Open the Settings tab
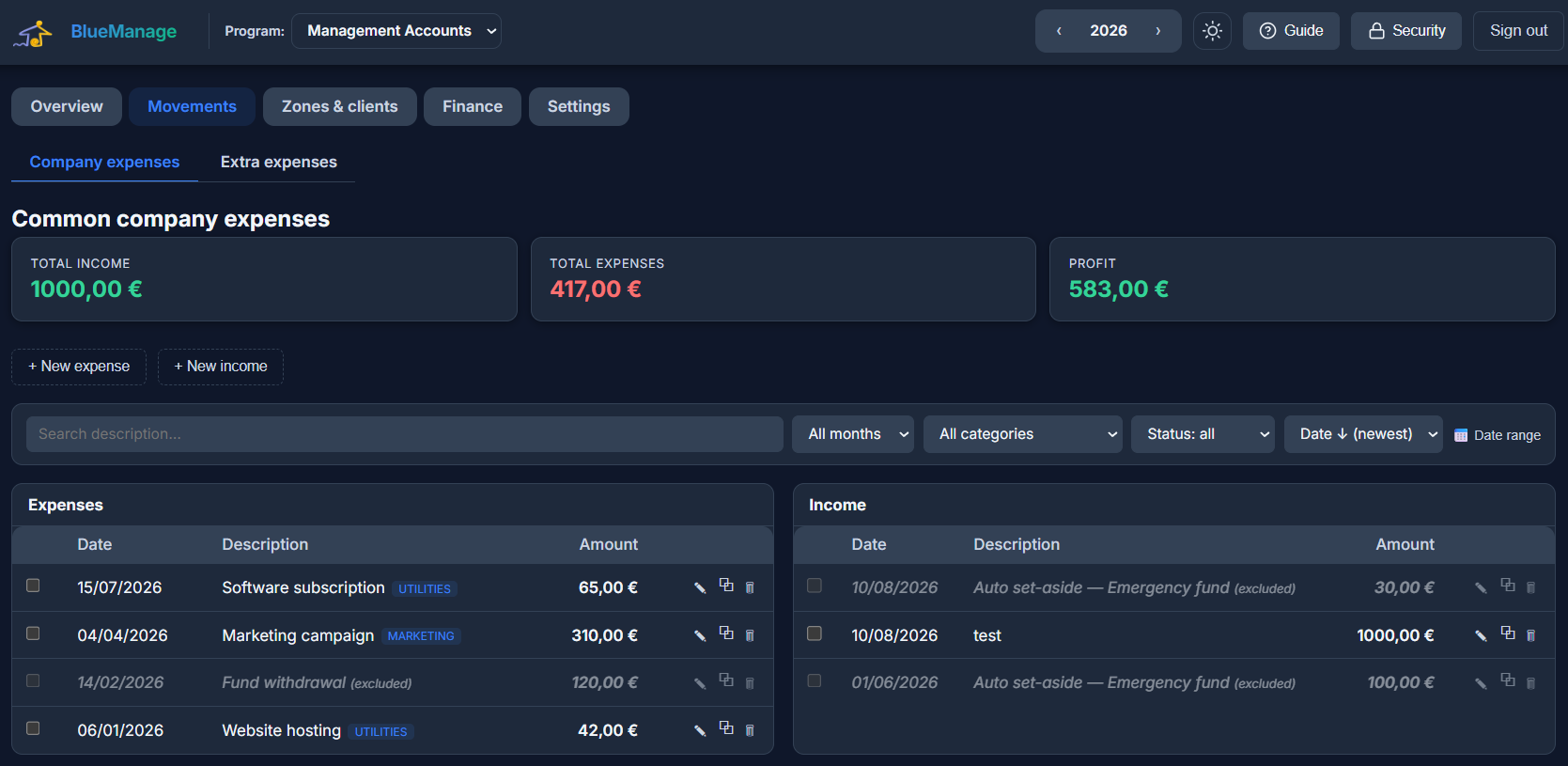The width and height of the screenshot is (1568, 766). point(579,106)
